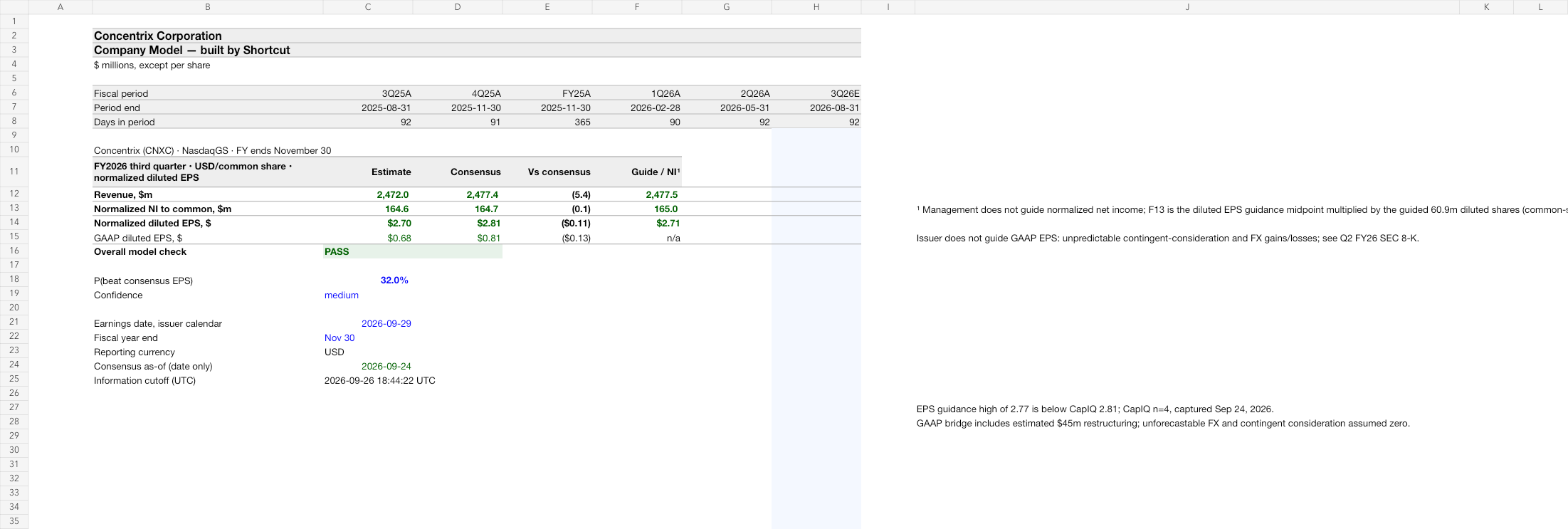The height and width of the screenshot is (529, 1568).
Task: Select normalized NI guide 165.0
Action: click(x=637, y=209)
